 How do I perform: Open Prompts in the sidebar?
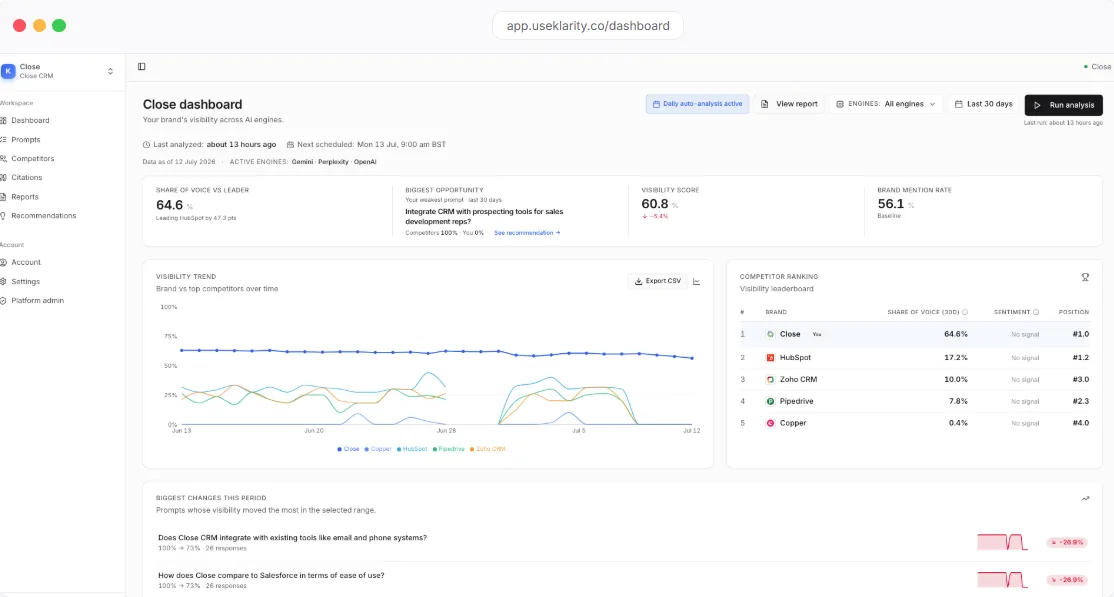coord(26,140)
